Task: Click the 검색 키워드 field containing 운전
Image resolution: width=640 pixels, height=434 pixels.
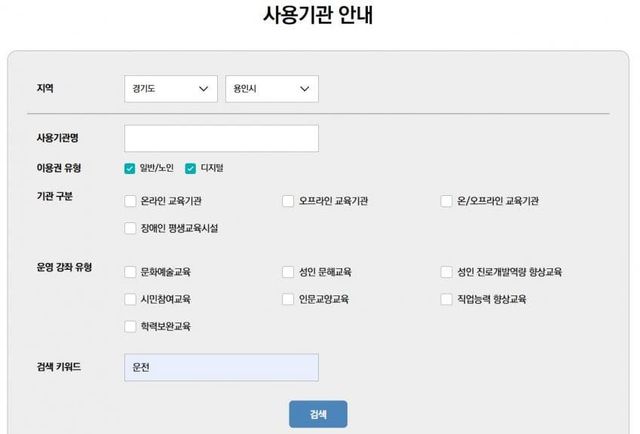Action: pos(221,367)
